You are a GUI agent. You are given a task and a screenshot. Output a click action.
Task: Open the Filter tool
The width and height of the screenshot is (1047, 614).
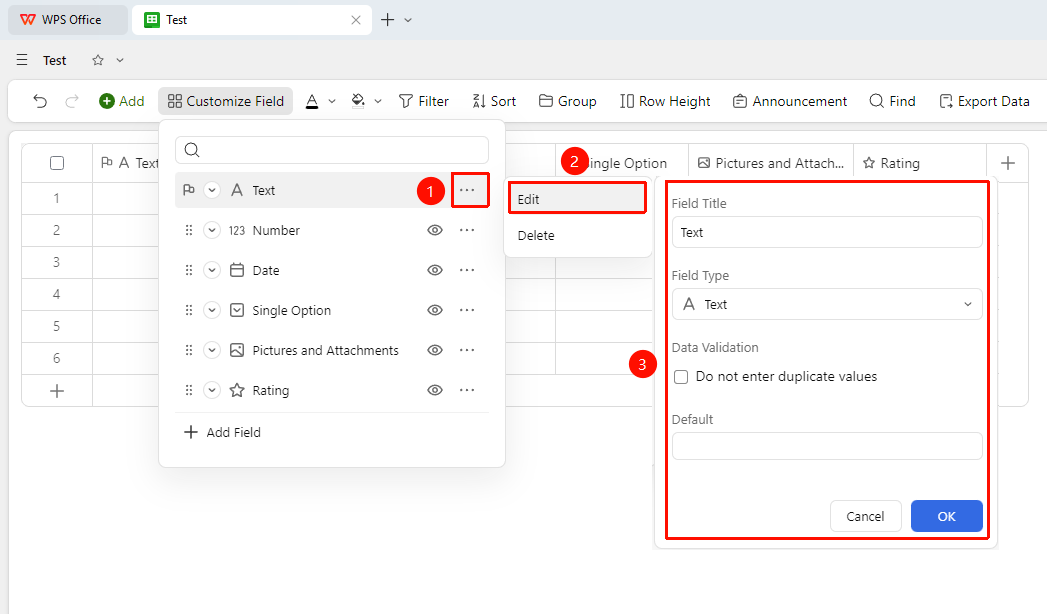tap(423, 101)
